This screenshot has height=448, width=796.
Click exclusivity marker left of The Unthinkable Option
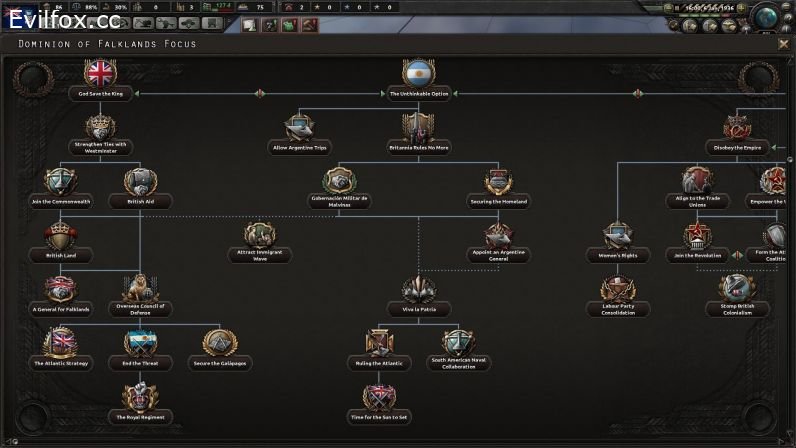(259, 94)
